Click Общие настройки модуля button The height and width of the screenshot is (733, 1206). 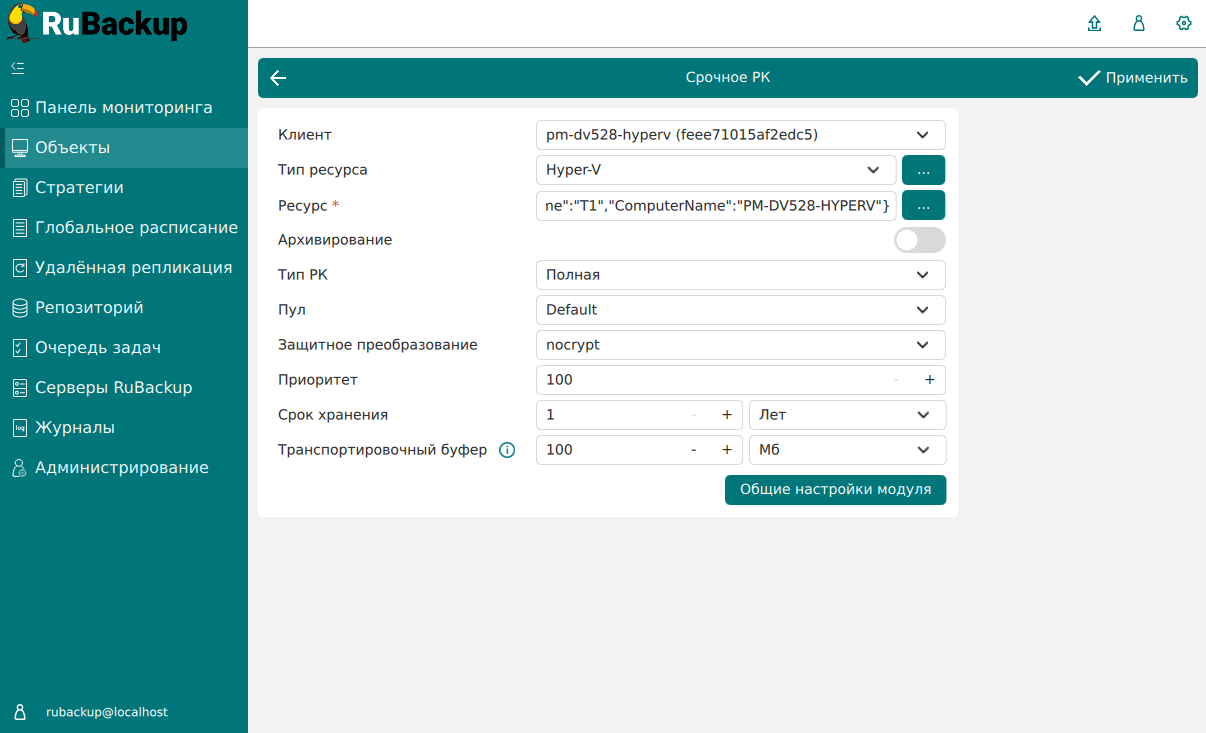(x=835, y=490)
